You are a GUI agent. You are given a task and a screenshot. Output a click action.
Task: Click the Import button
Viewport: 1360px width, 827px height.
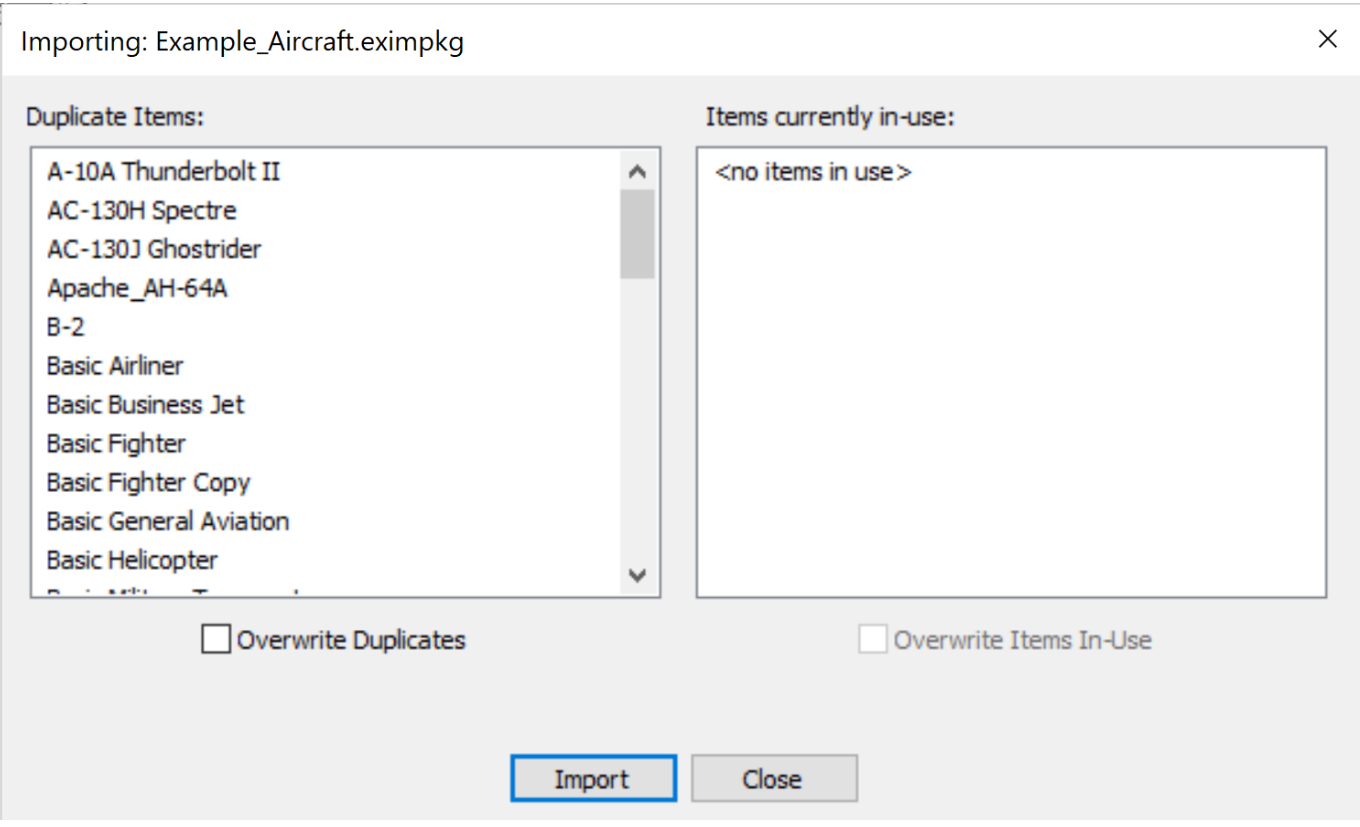pyautogui.click(x=593, y=778)
